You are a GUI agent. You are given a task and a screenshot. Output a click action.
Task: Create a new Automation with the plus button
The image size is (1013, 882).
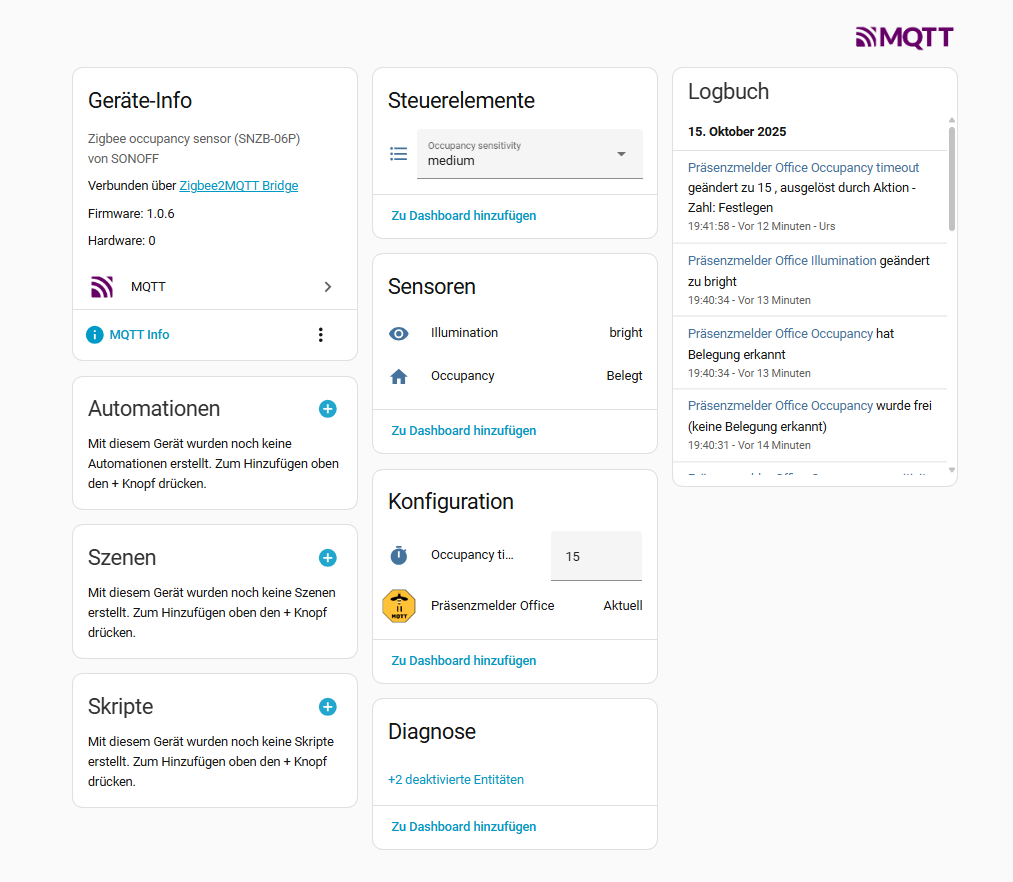327,408
